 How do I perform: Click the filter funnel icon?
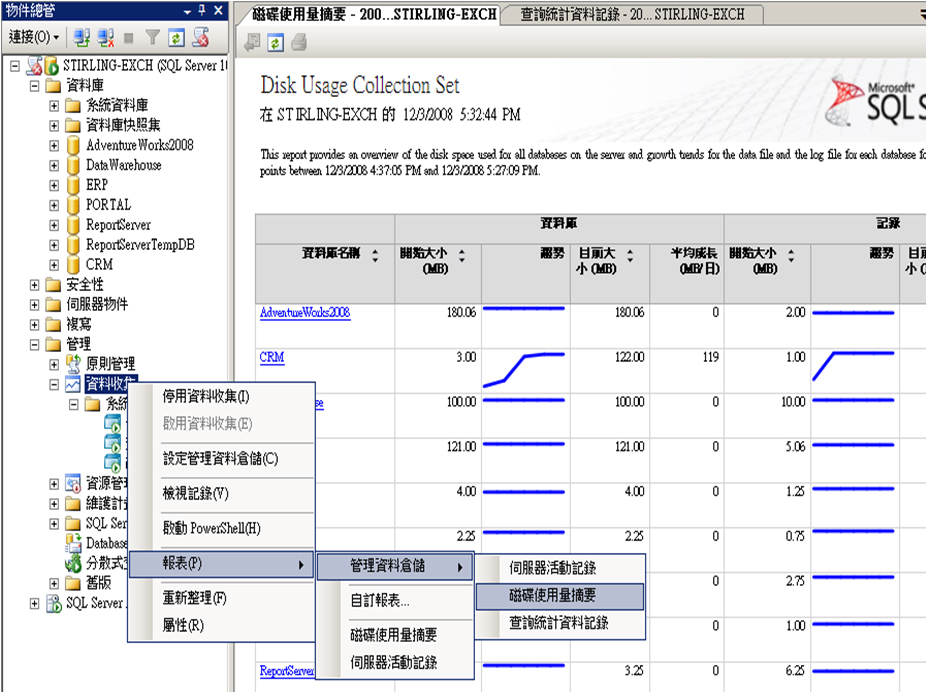(x=153, y=38)
